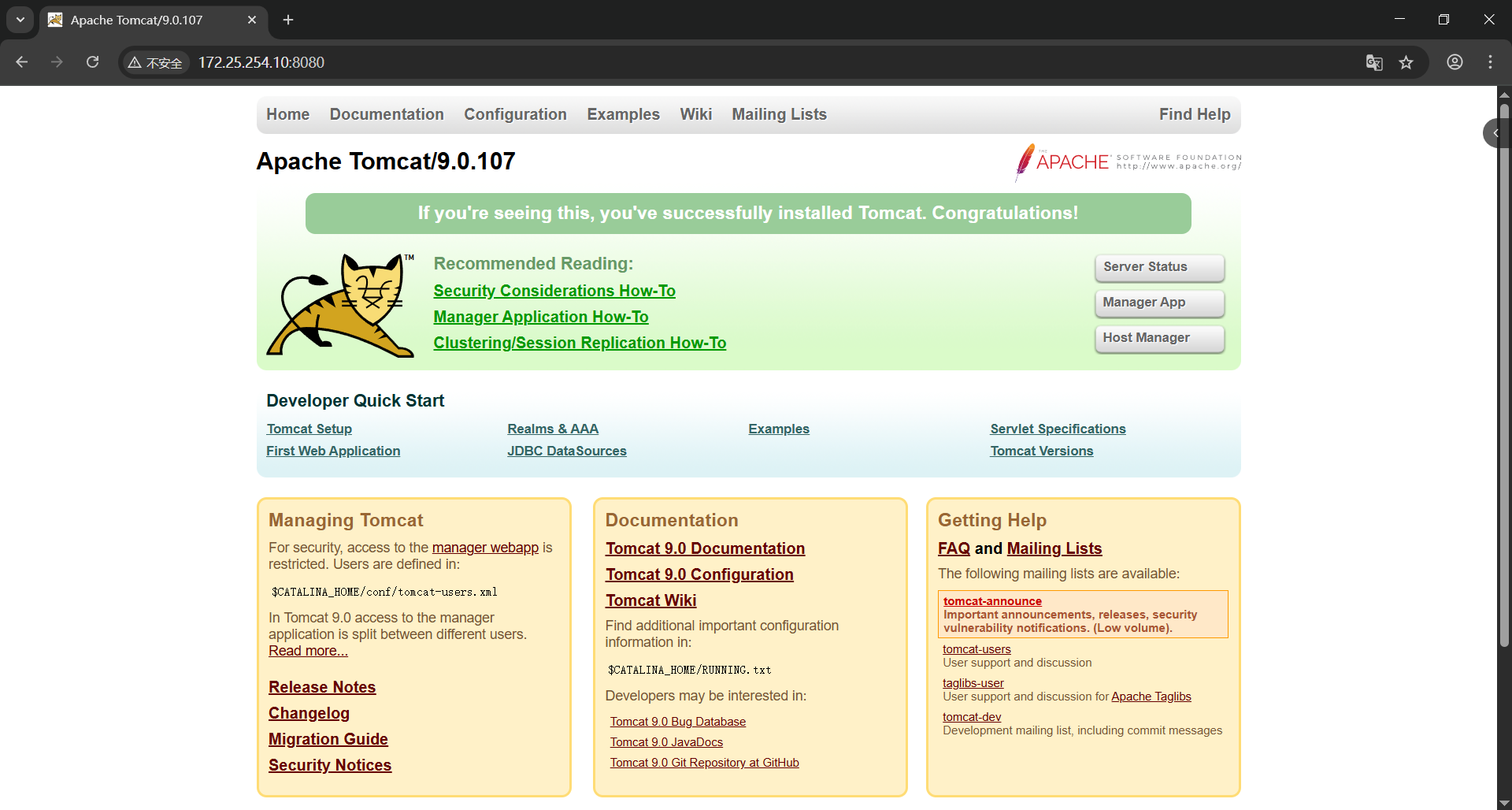Open the First Web Application link
Viewport: 1512px width, 810px height.
pos(333,451)
